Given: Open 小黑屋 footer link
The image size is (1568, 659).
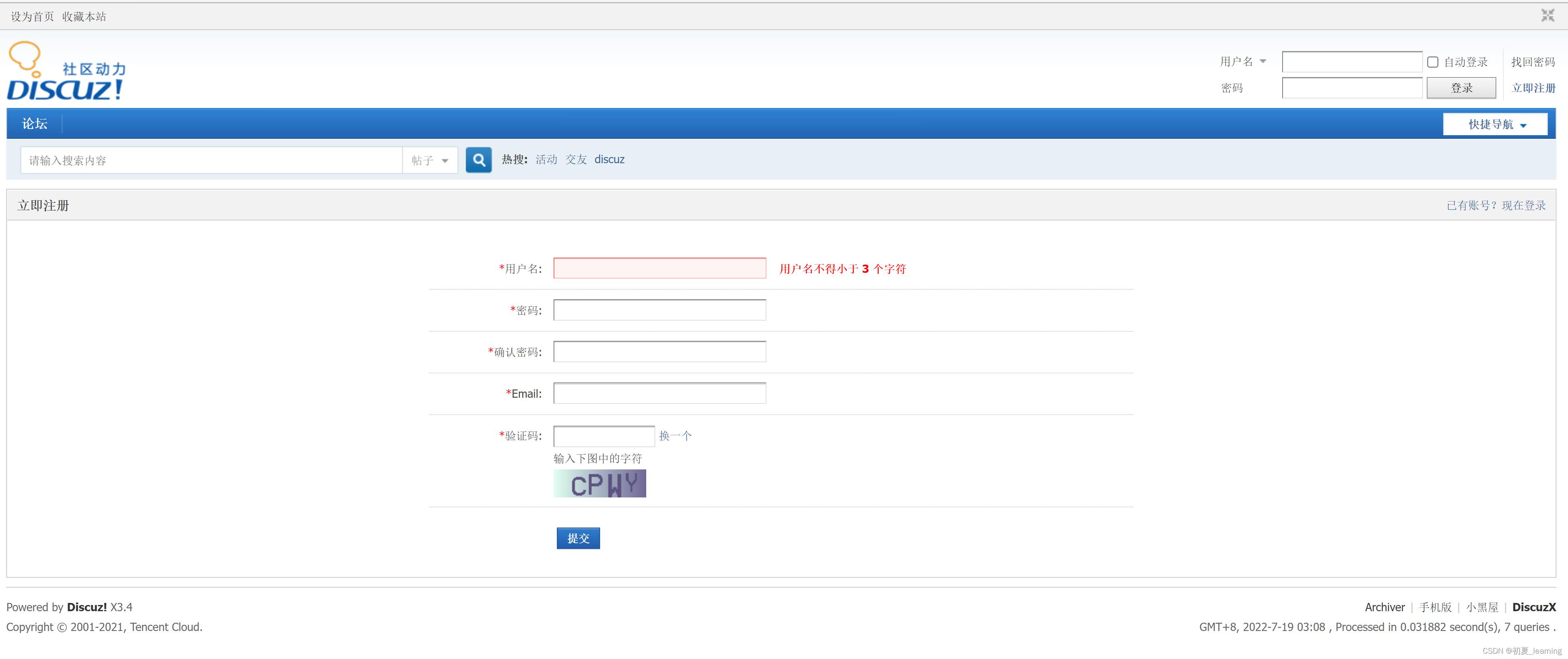Looking at the screenshot, I should point(1482,607).
